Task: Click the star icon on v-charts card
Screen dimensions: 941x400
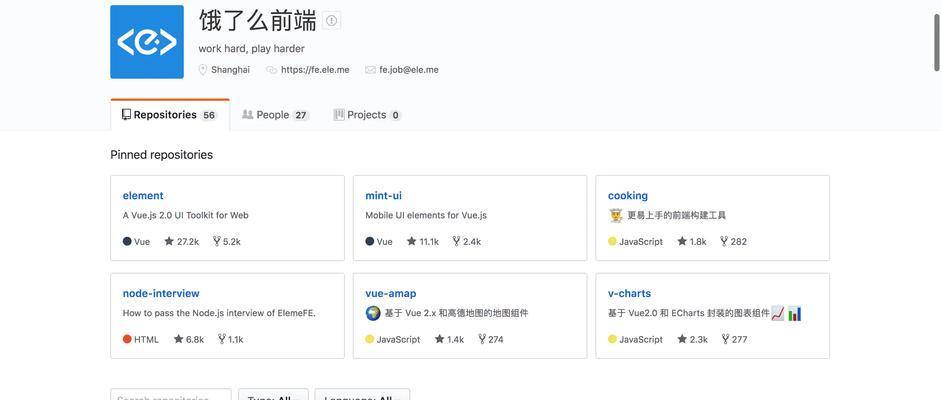Action: (682, 339)
